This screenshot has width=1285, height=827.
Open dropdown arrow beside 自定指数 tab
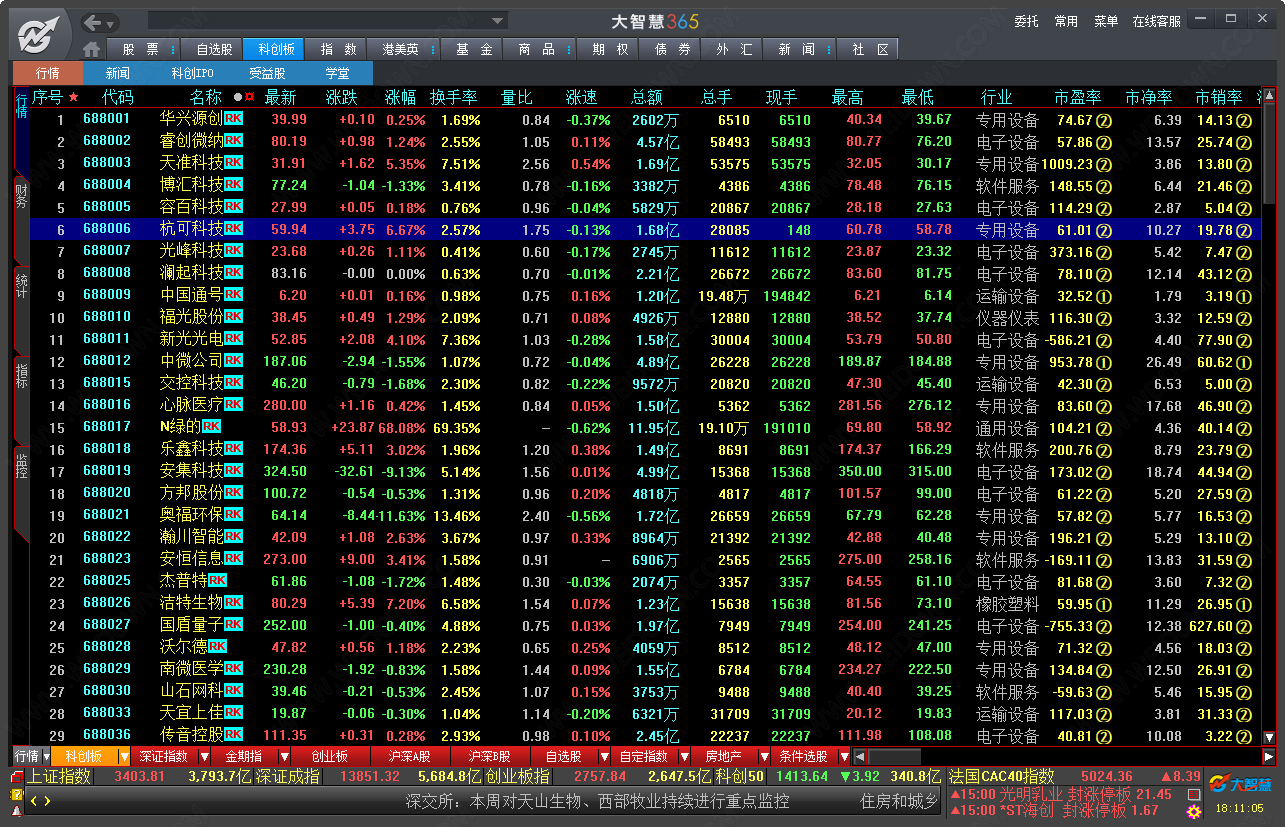[684, 757]
